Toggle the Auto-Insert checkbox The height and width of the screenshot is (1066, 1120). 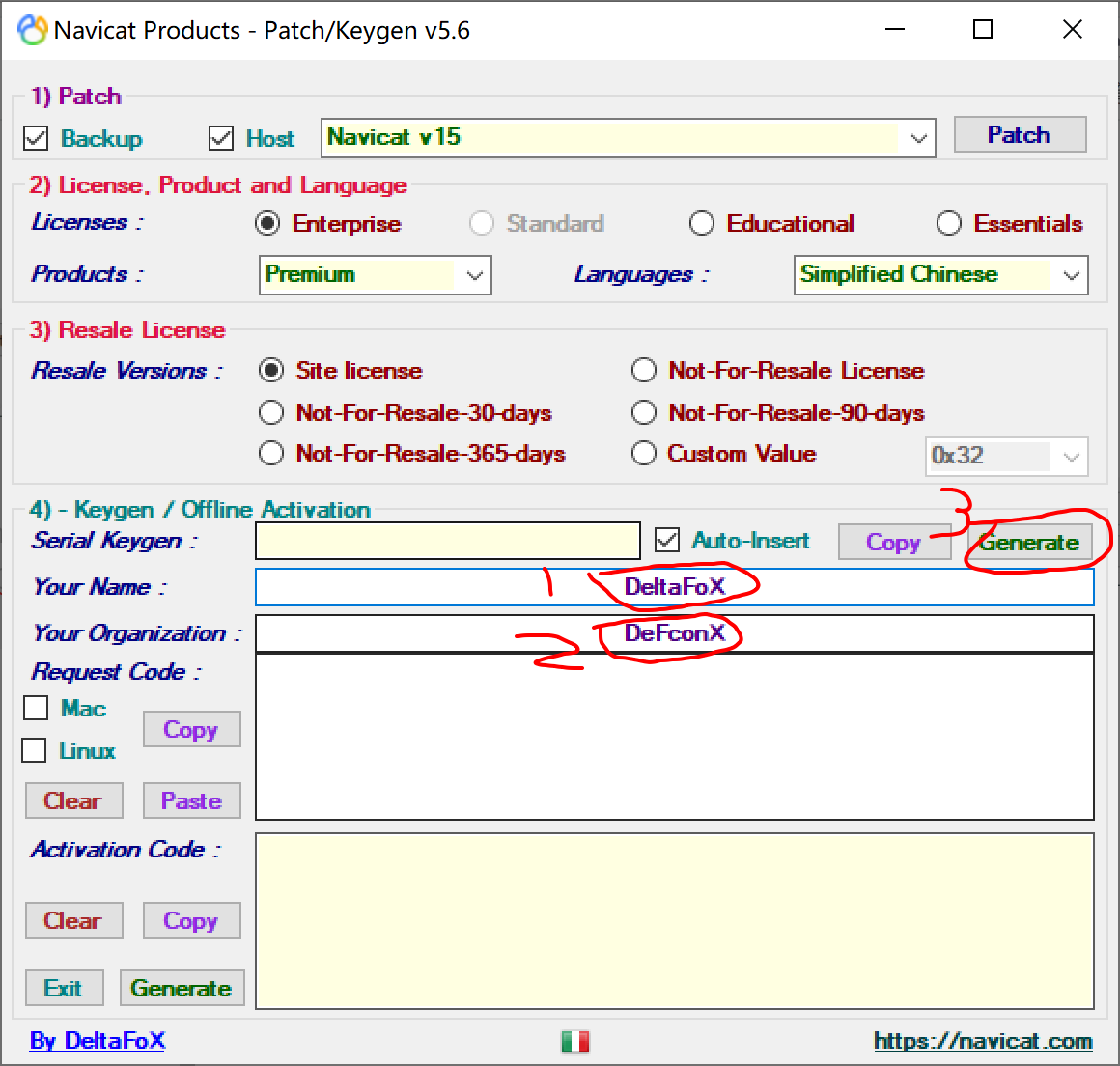tap(667, 540)
